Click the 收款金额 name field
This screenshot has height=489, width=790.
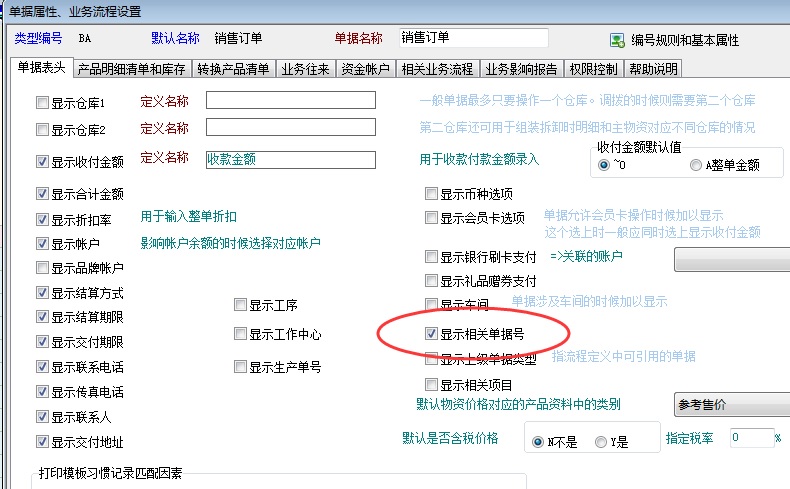pos(290,159)
